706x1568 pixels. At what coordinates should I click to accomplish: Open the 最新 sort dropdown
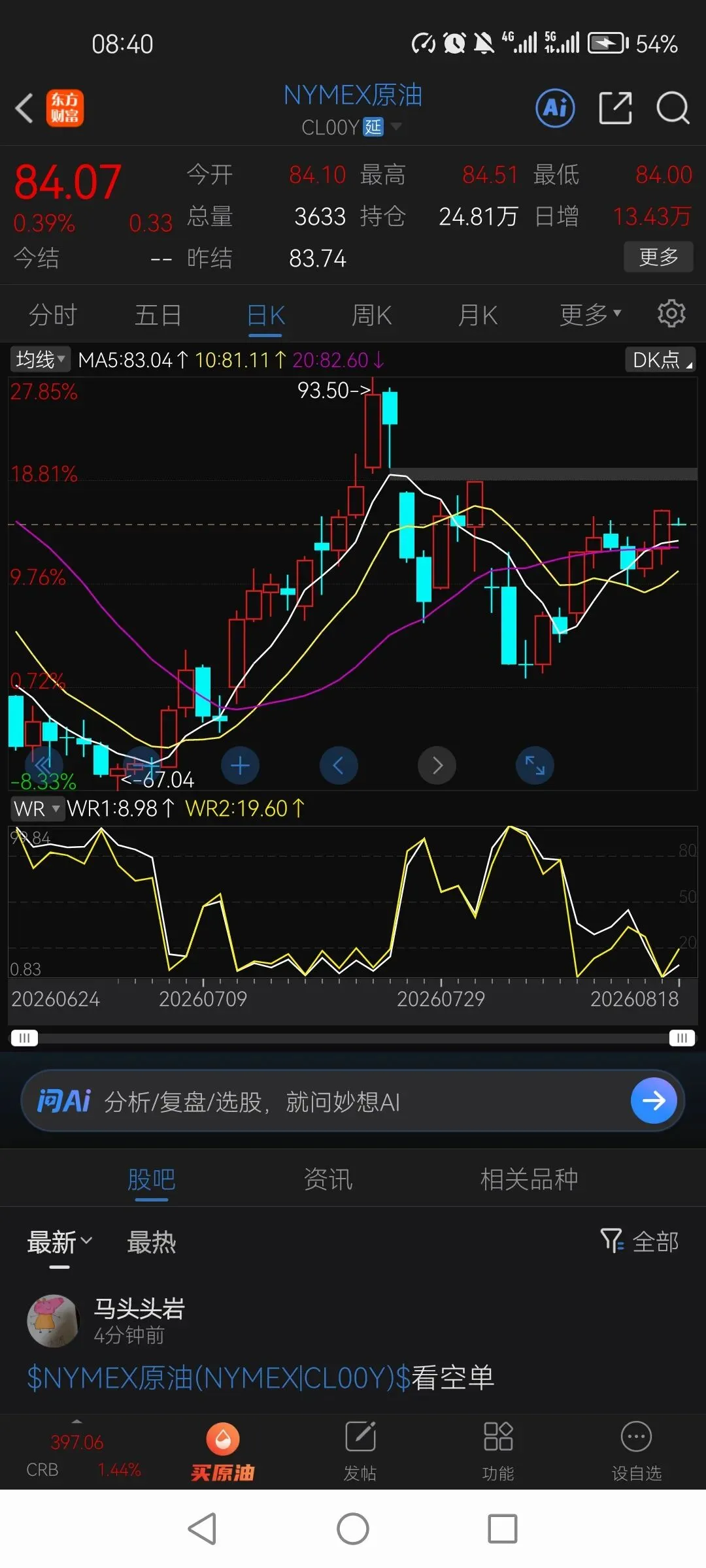59,1242
